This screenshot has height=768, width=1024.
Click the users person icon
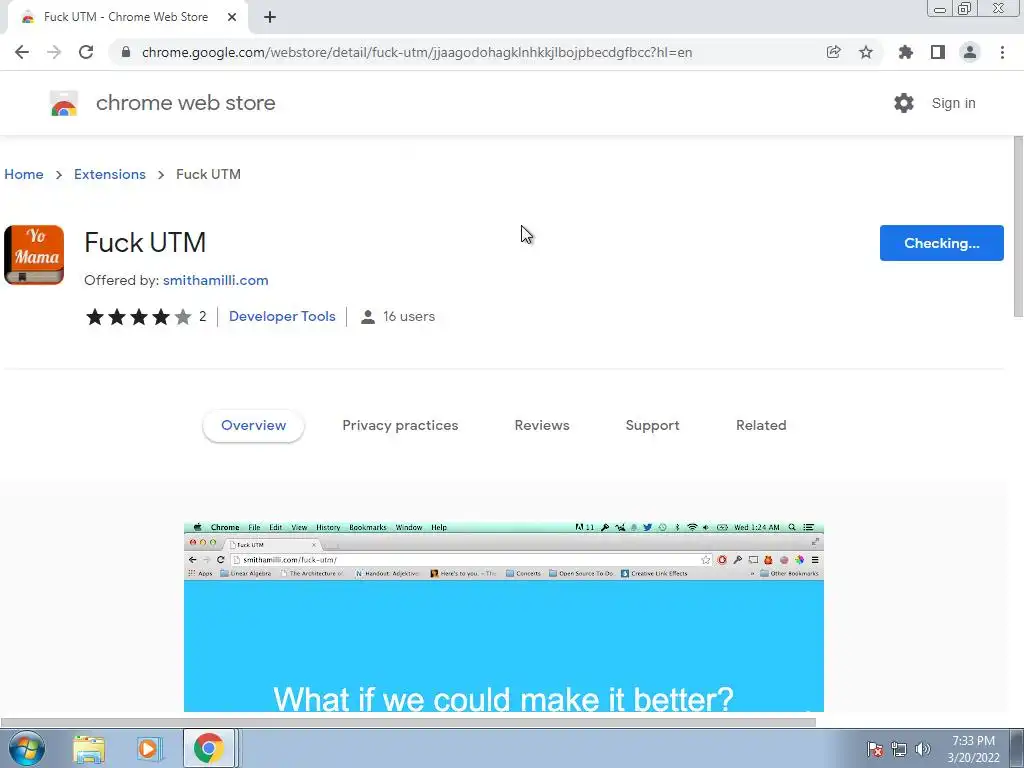click(368, 317)
